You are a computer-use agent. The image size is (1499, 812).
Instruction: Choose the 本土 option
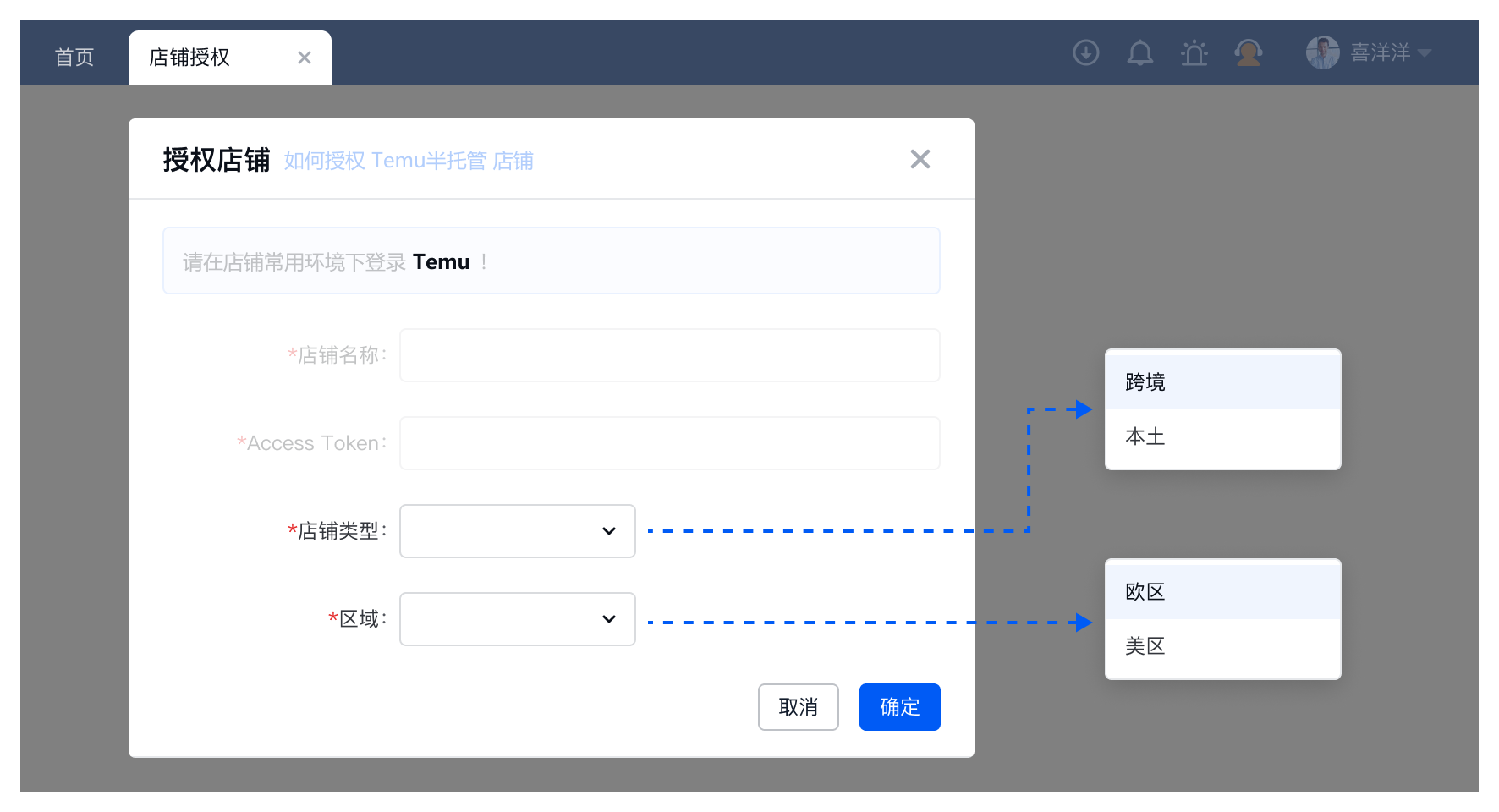pos(1223,436)
